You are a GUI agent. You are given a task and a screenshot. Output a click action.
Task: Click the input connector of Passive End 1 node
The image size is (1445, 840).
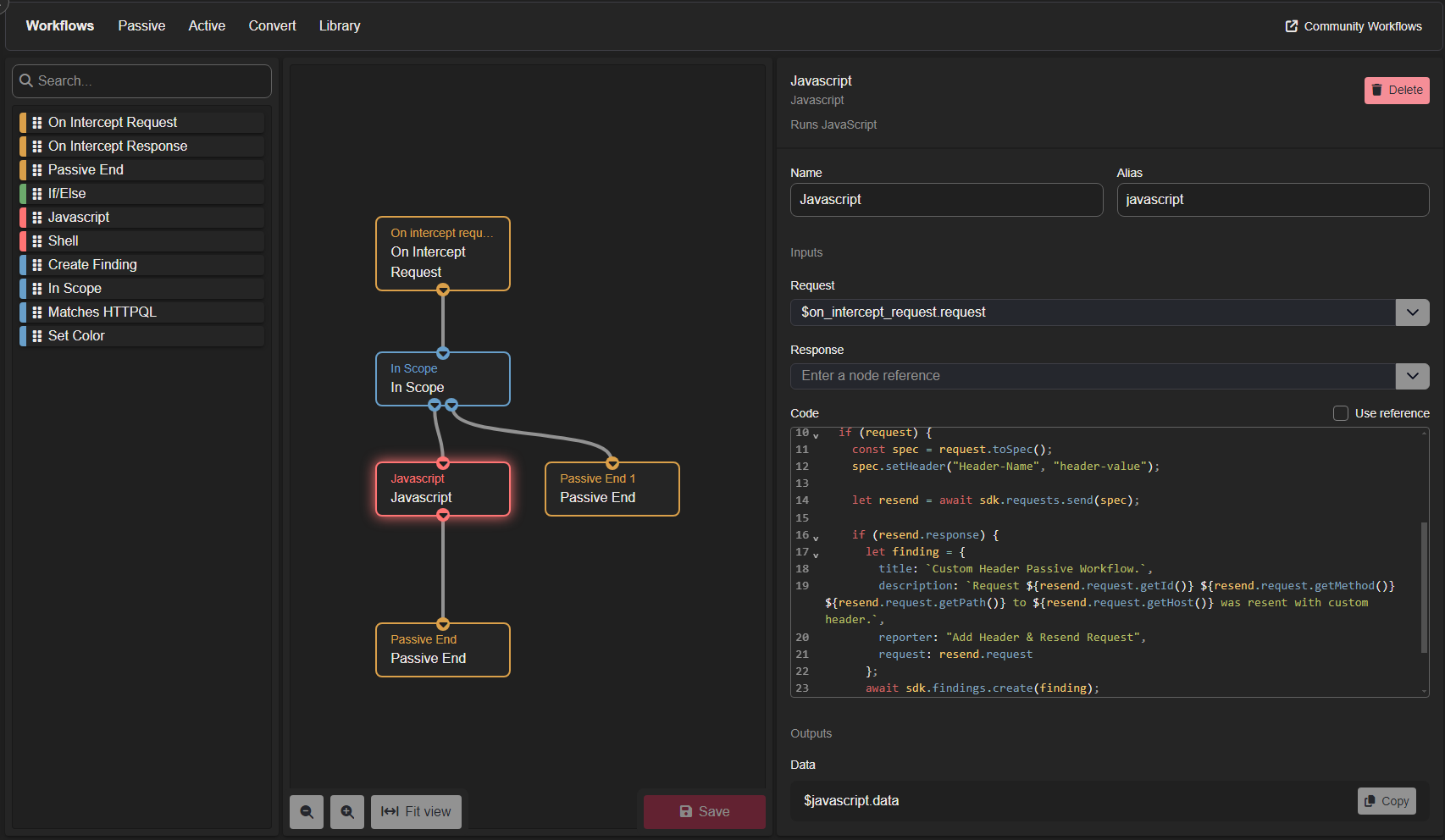[x=612, y=463]
